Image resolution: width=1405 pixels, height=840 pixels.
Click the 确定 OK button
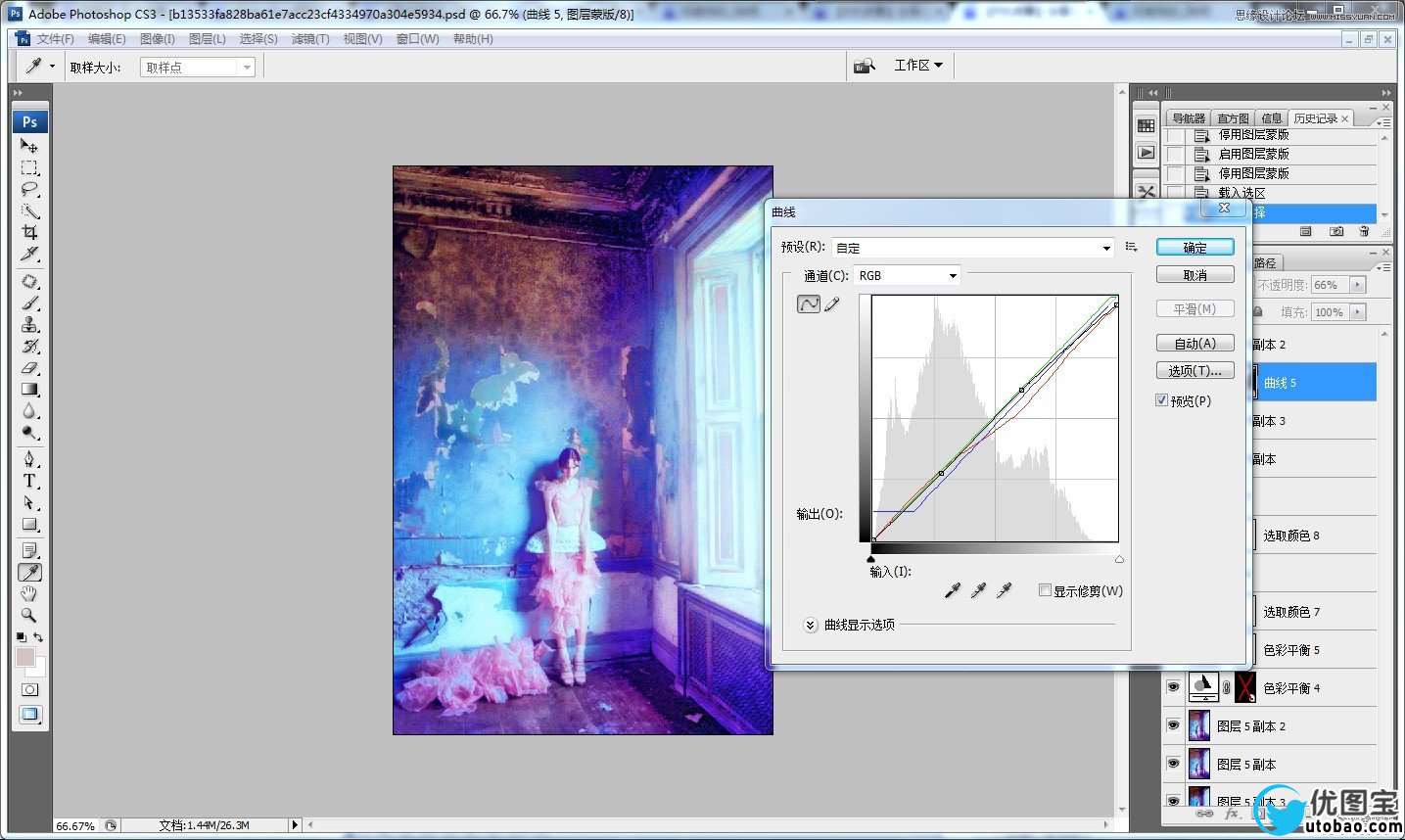click(1194, 248)
